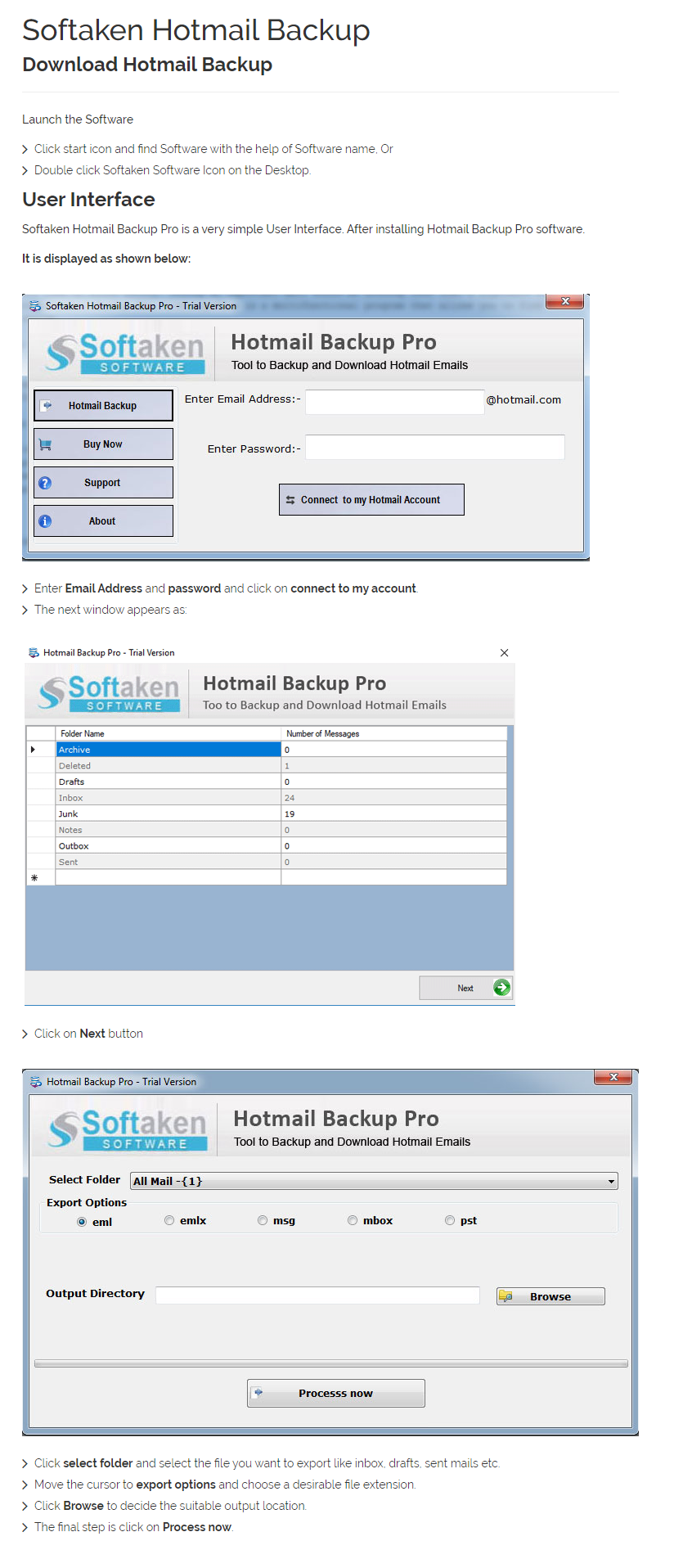Viewport: 683px width, 1568px height.
Task: Click the Softaken logo in the login window
Action: coord(125,354)
